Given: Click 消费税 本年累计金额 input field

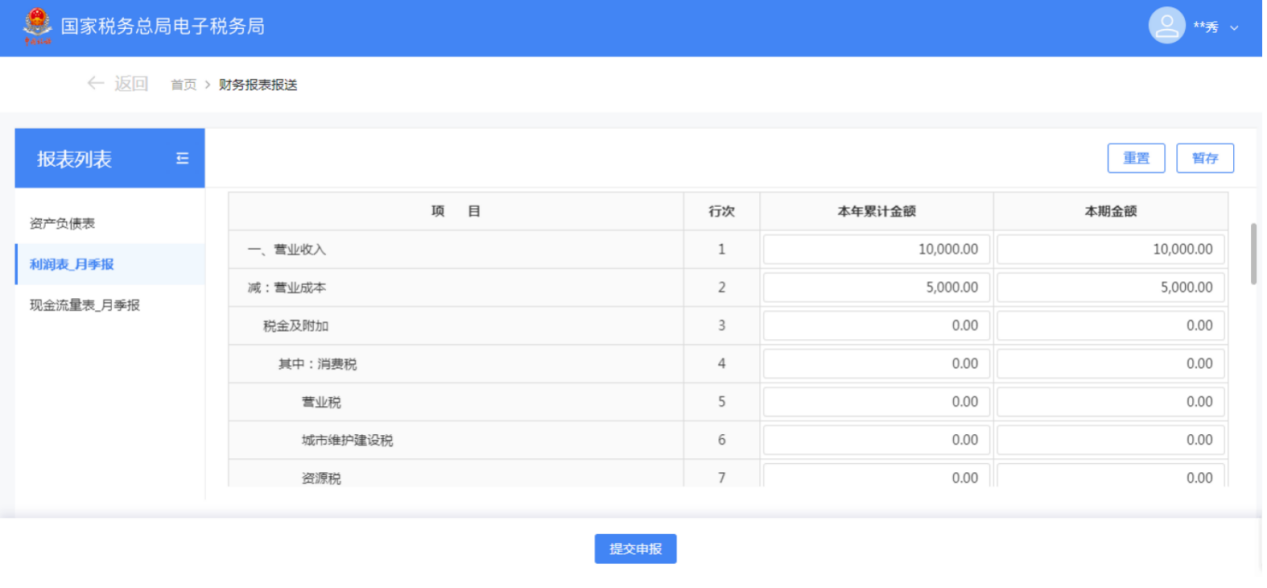Looking at the screenshot, I should [x=876, y=364].
